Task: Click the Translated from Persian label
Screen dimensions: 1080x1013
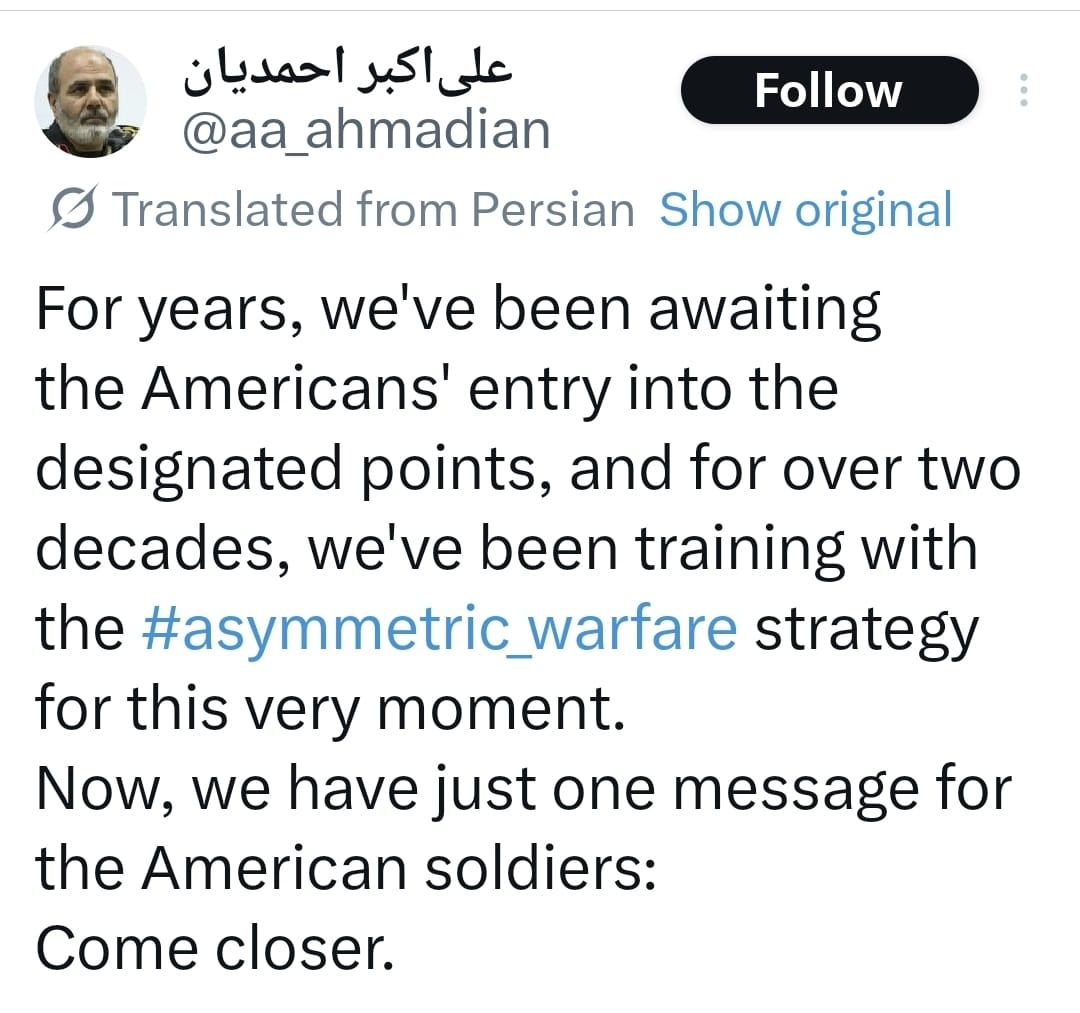Action: (372, 210)
